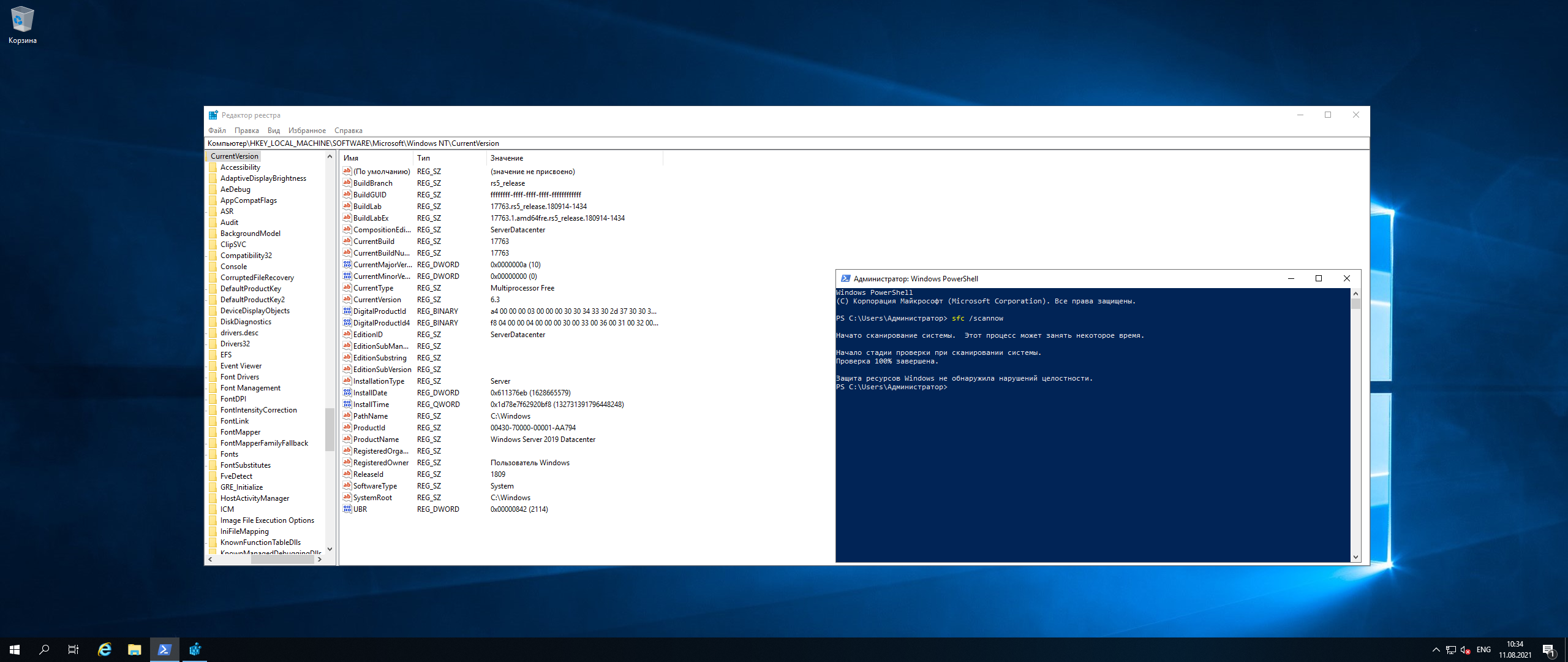This screenshot has width=1568, height=662.
Task: Open taskbar search magnifier
Action: point(44,650)
